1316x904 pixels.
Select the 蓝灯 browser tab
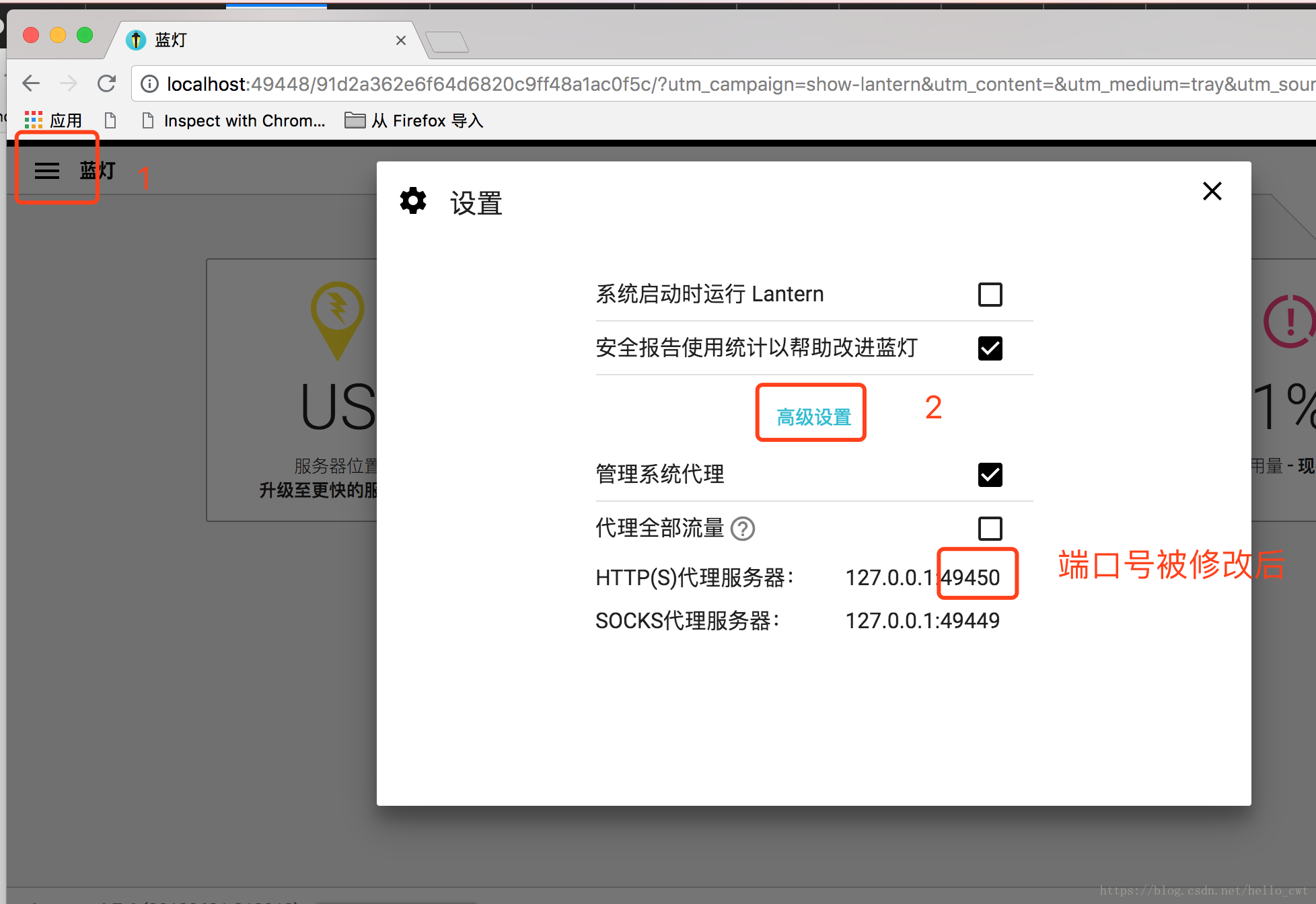[266, 40]
